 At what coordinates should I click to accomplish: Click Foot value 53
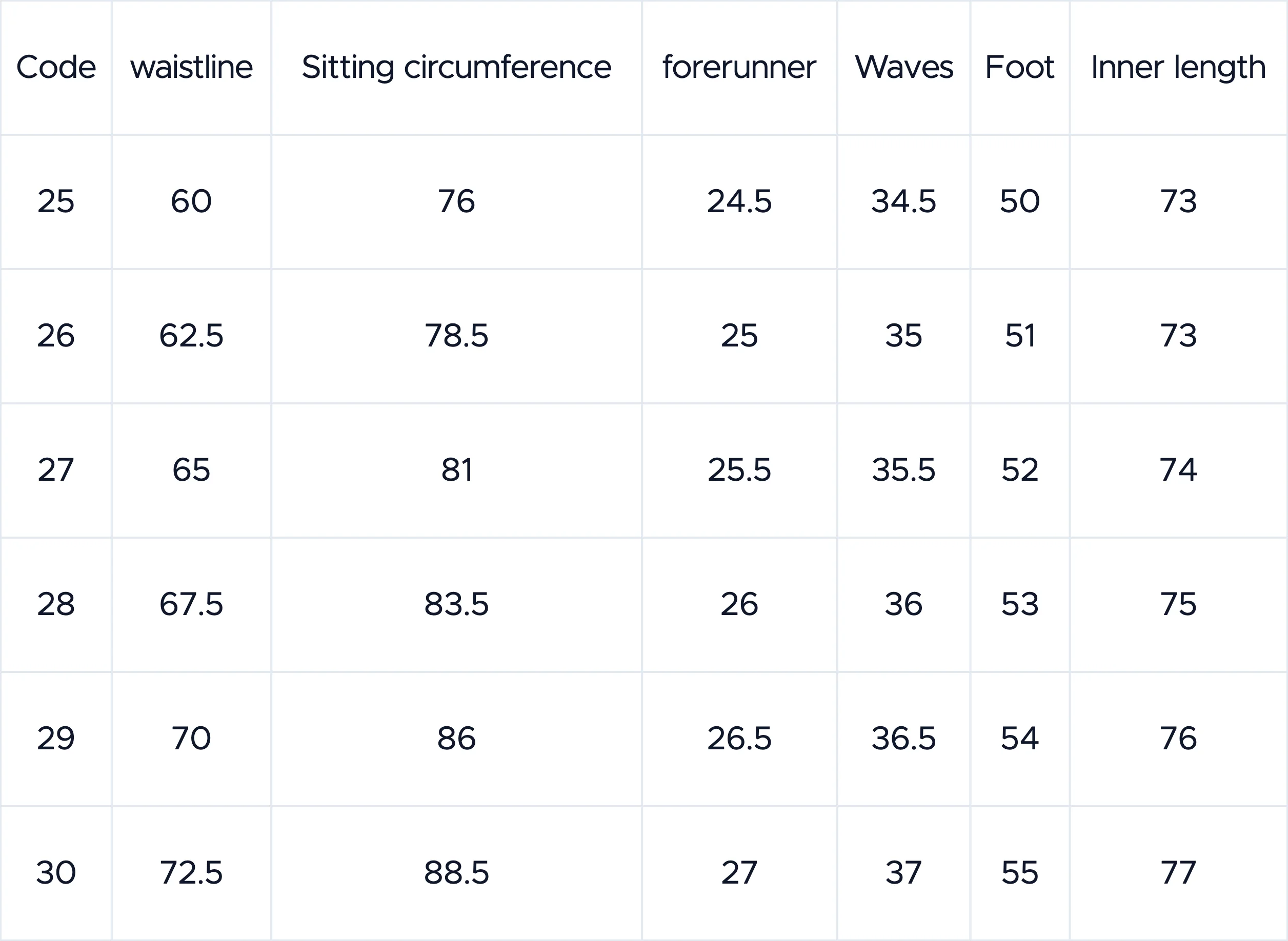[1019, 604]
